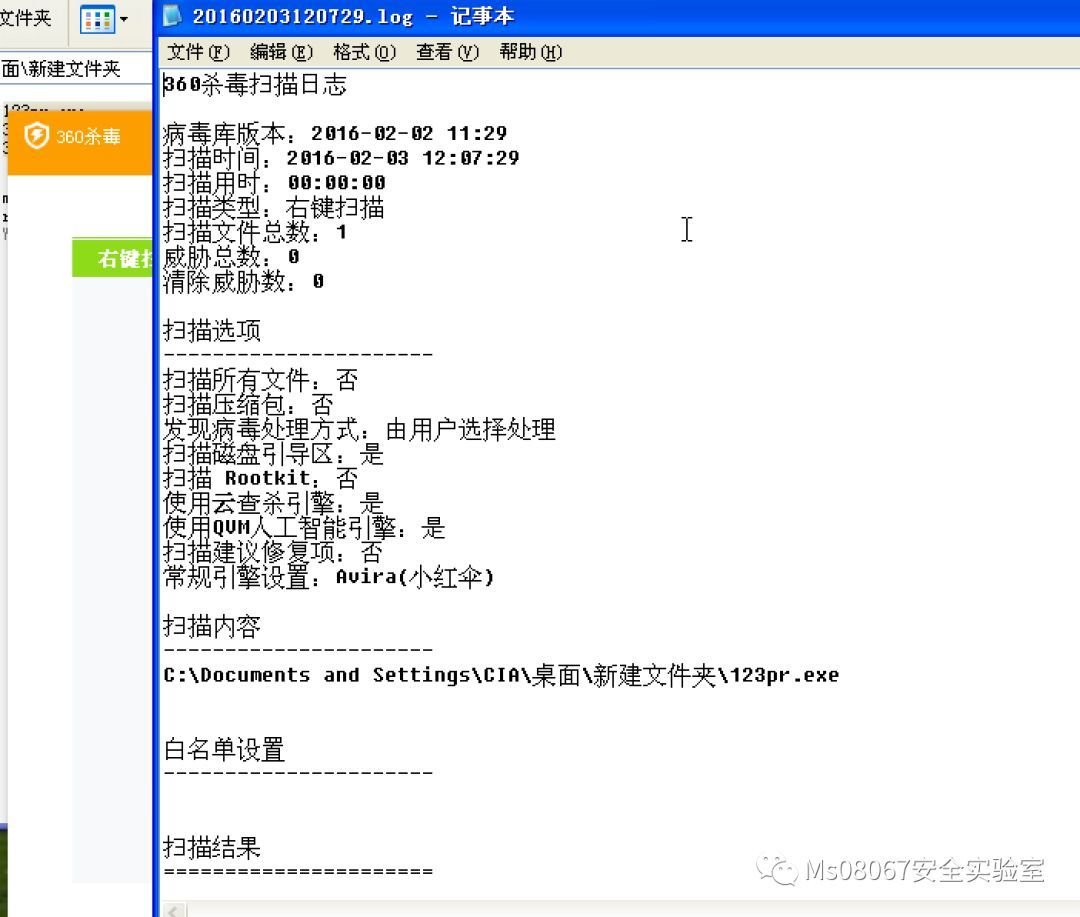1080x917 pixels.
Task: Click the line 使用云查杀引擎: 是
Action: [x=273, y=504]
